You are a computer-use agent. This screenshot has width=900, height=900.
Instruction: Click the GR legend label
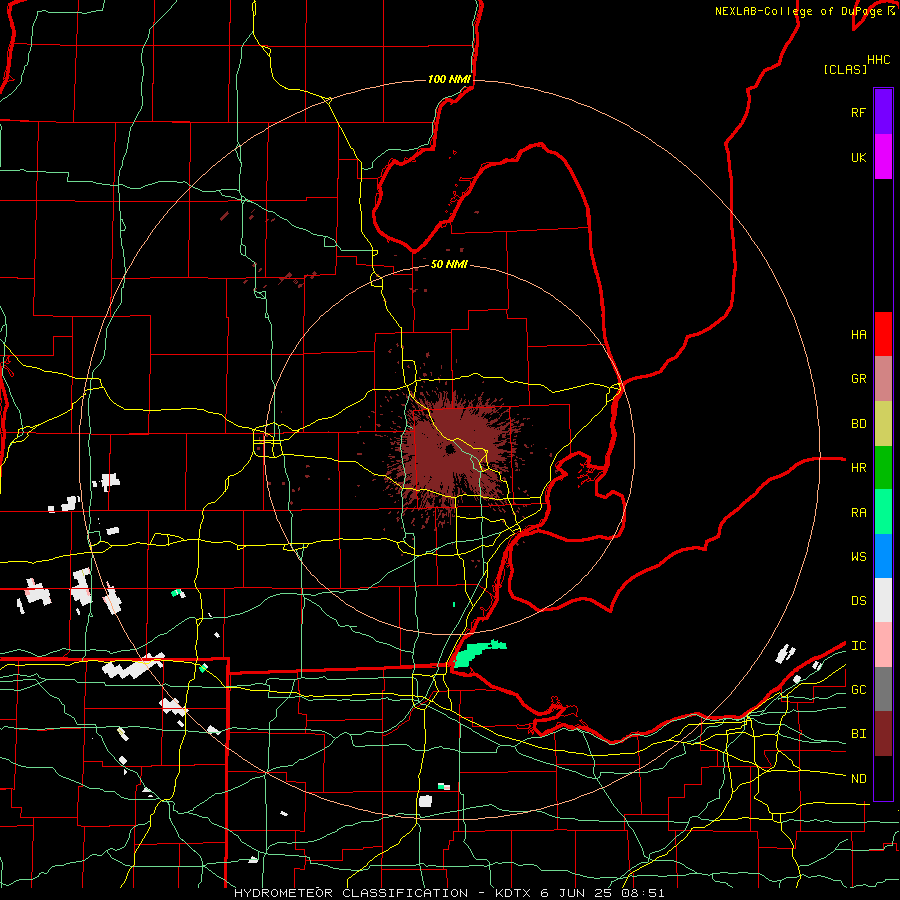(x=858, y=379)
